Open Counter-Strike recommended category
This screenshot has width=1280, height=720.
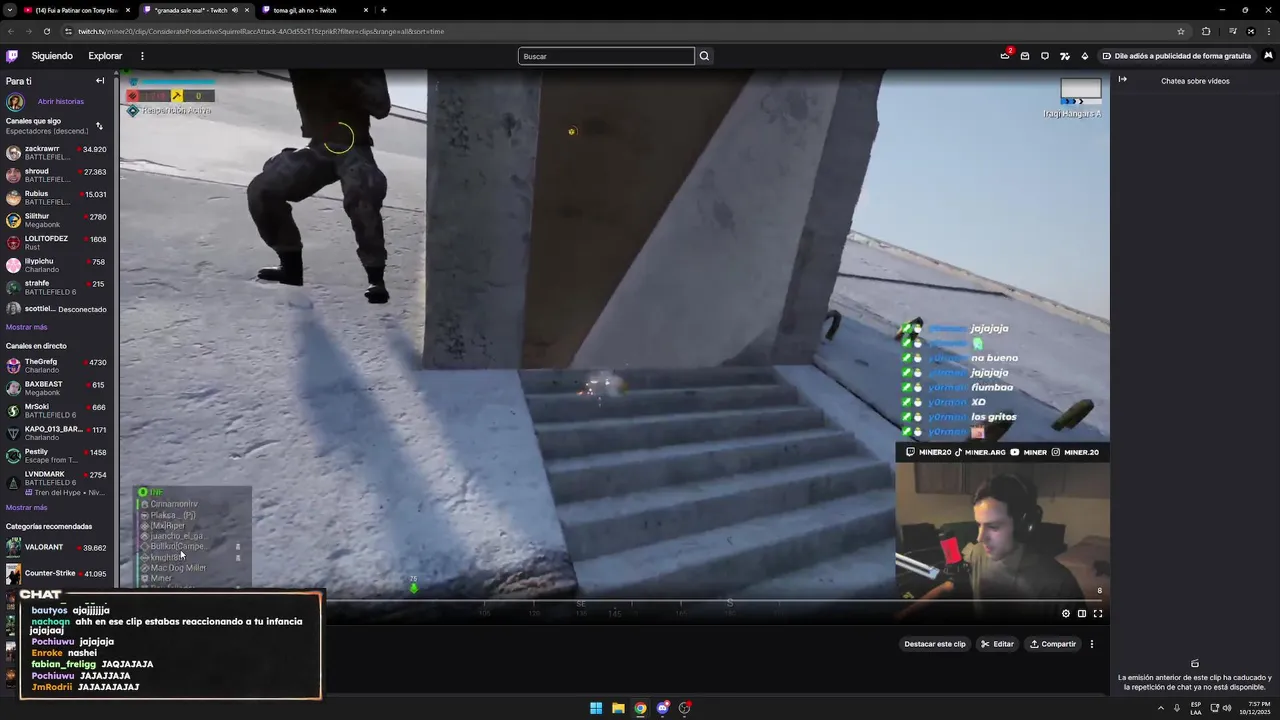pyautogui.click(x=56, y=573)
